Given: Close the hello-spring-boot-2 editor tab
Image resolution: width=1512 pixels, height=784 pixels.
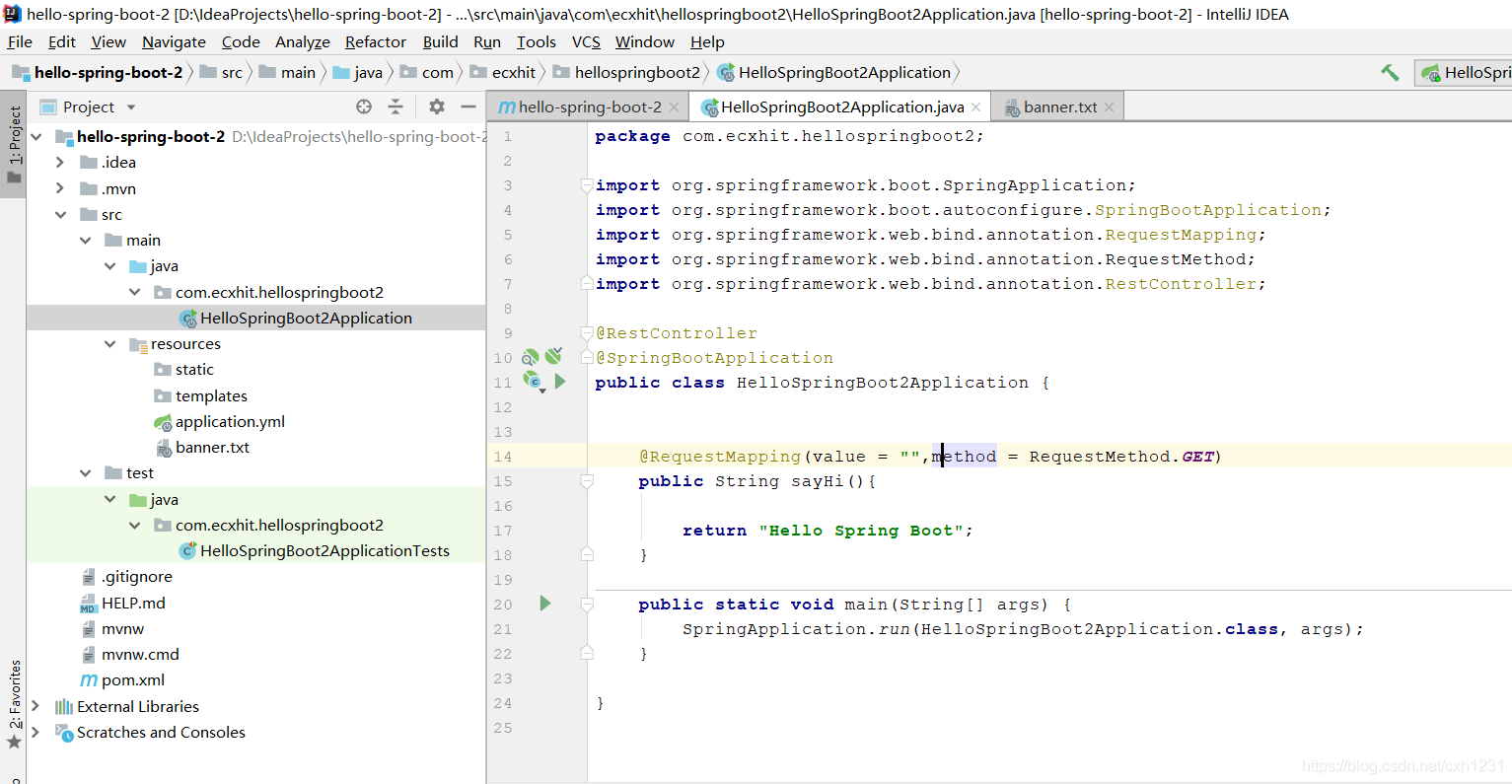Looking at the screenshot, I should tap(674, 107).
